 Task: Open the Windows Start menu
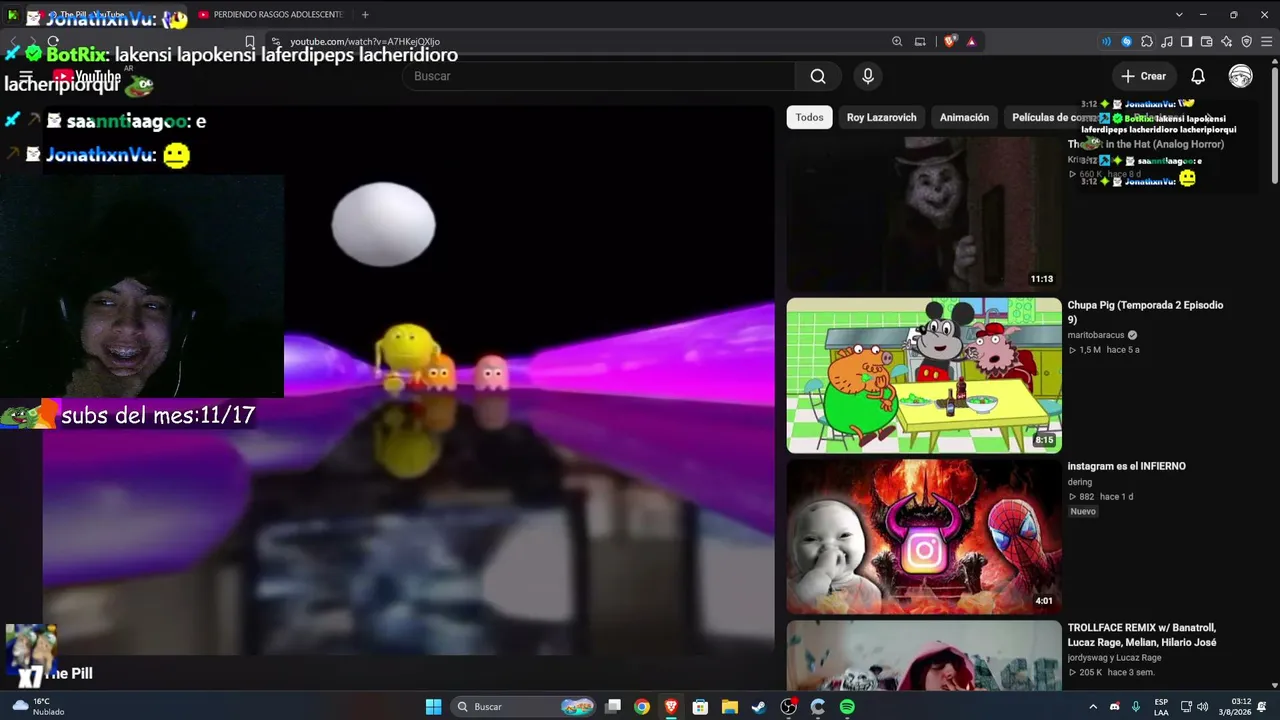pyautogui.click(x=433, y=707)
